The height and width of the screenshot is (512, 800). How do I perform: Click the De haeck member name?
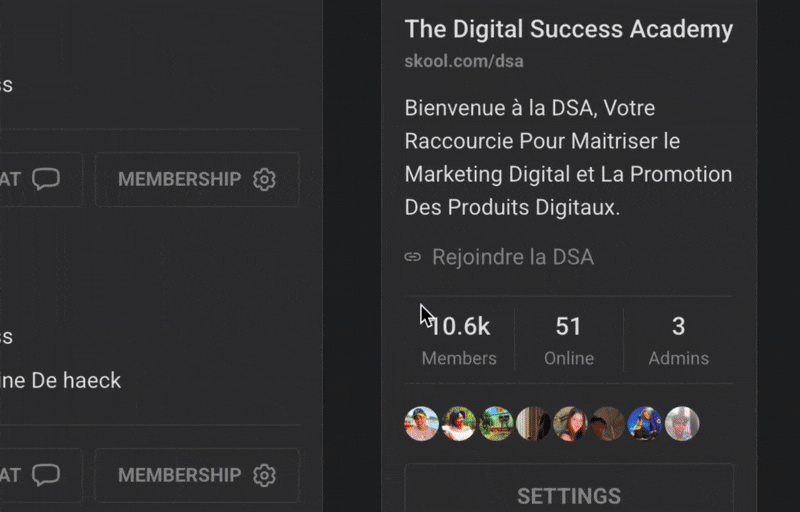[62, 380]
